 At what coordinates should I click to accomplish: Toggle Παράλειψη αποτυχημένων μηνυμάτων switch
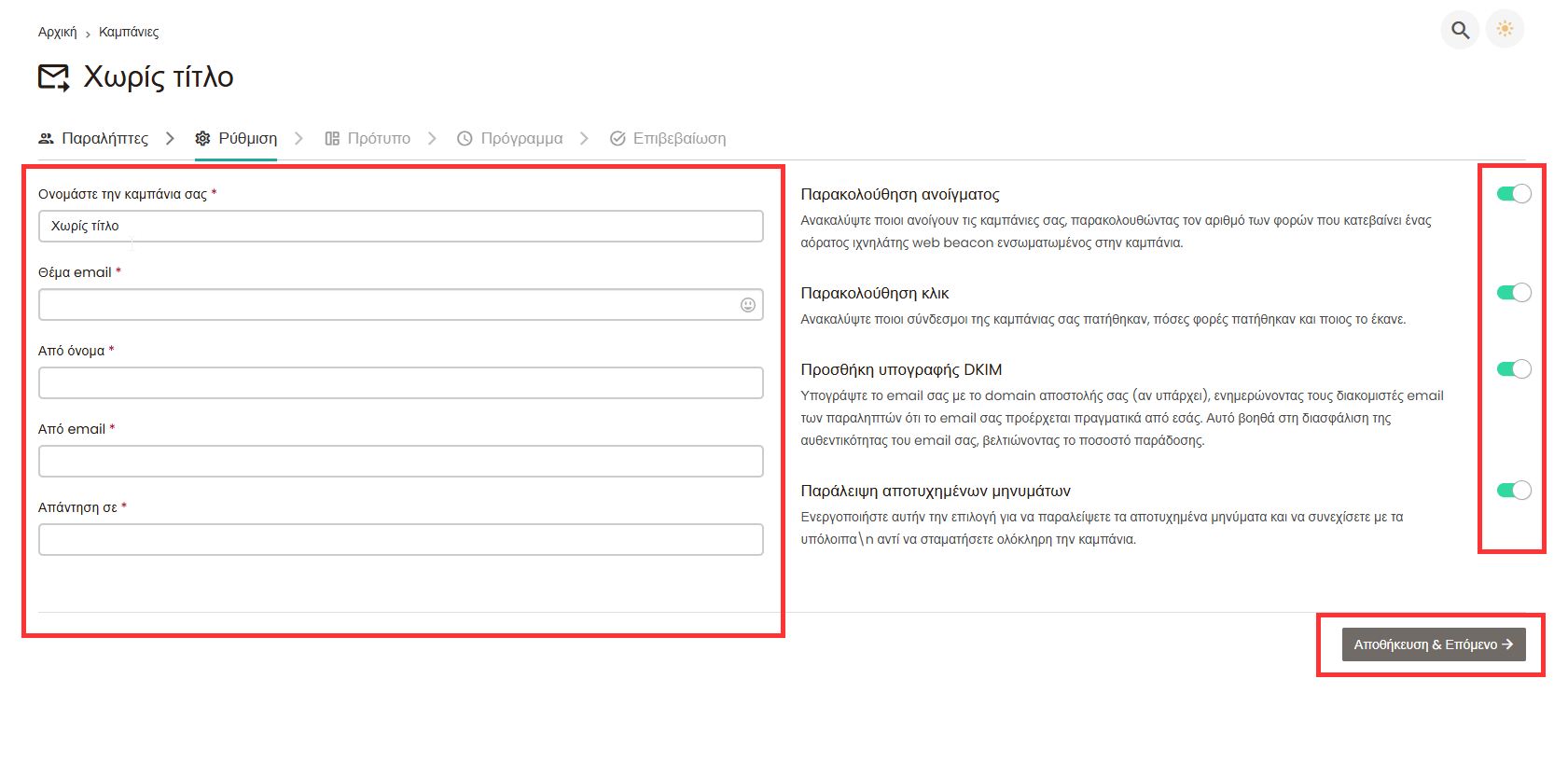(x=1514, y=491)
